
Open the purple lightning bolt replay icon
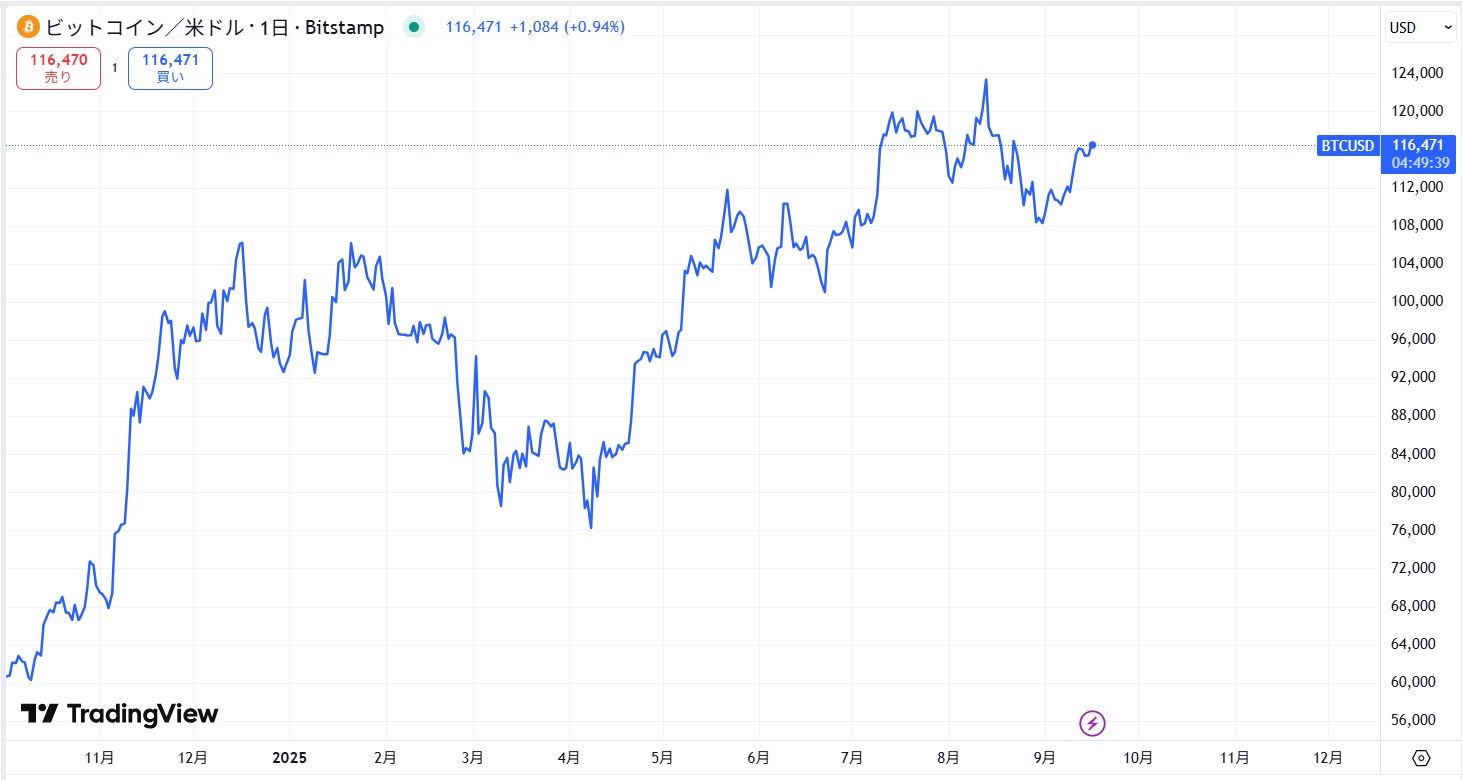pyautogui.click(x=1093, y=722)
